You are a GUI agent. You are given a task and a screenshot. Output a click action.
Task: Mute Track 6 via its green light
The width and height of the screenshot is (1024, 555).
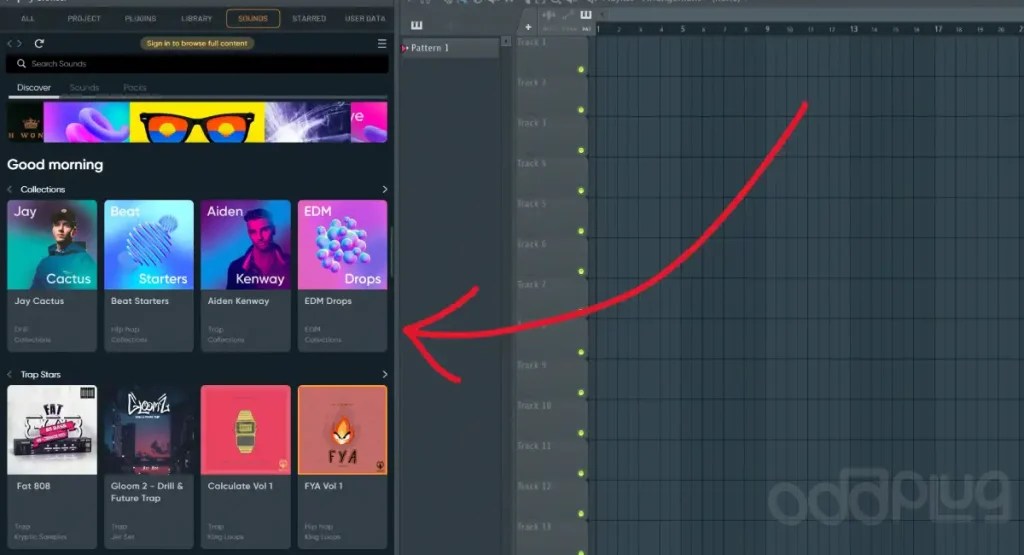581,272
